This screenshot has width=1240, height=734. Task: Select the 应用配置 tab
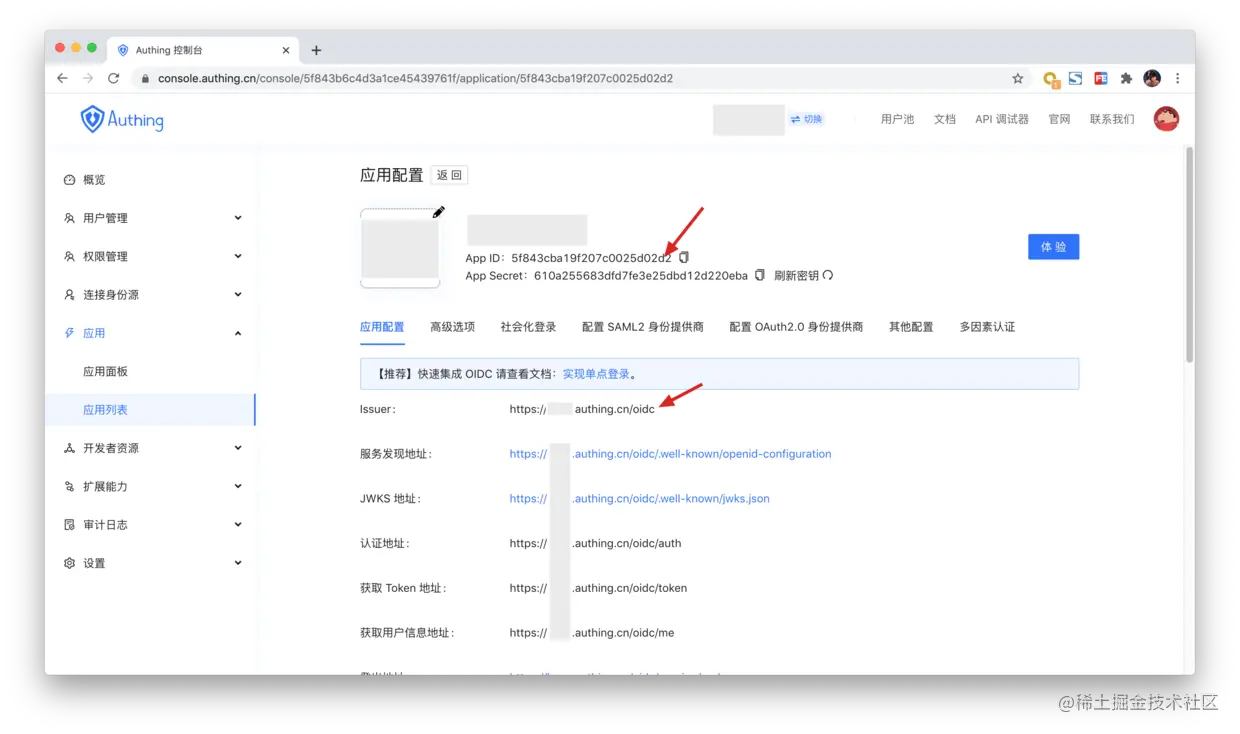pos(382,327)
